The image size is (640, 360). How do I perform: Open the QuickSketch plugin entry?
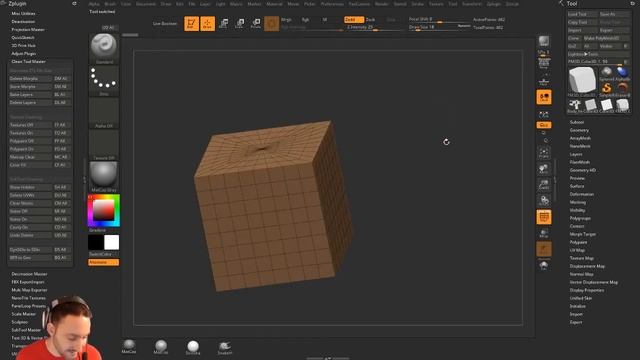(x=23, y=38)
